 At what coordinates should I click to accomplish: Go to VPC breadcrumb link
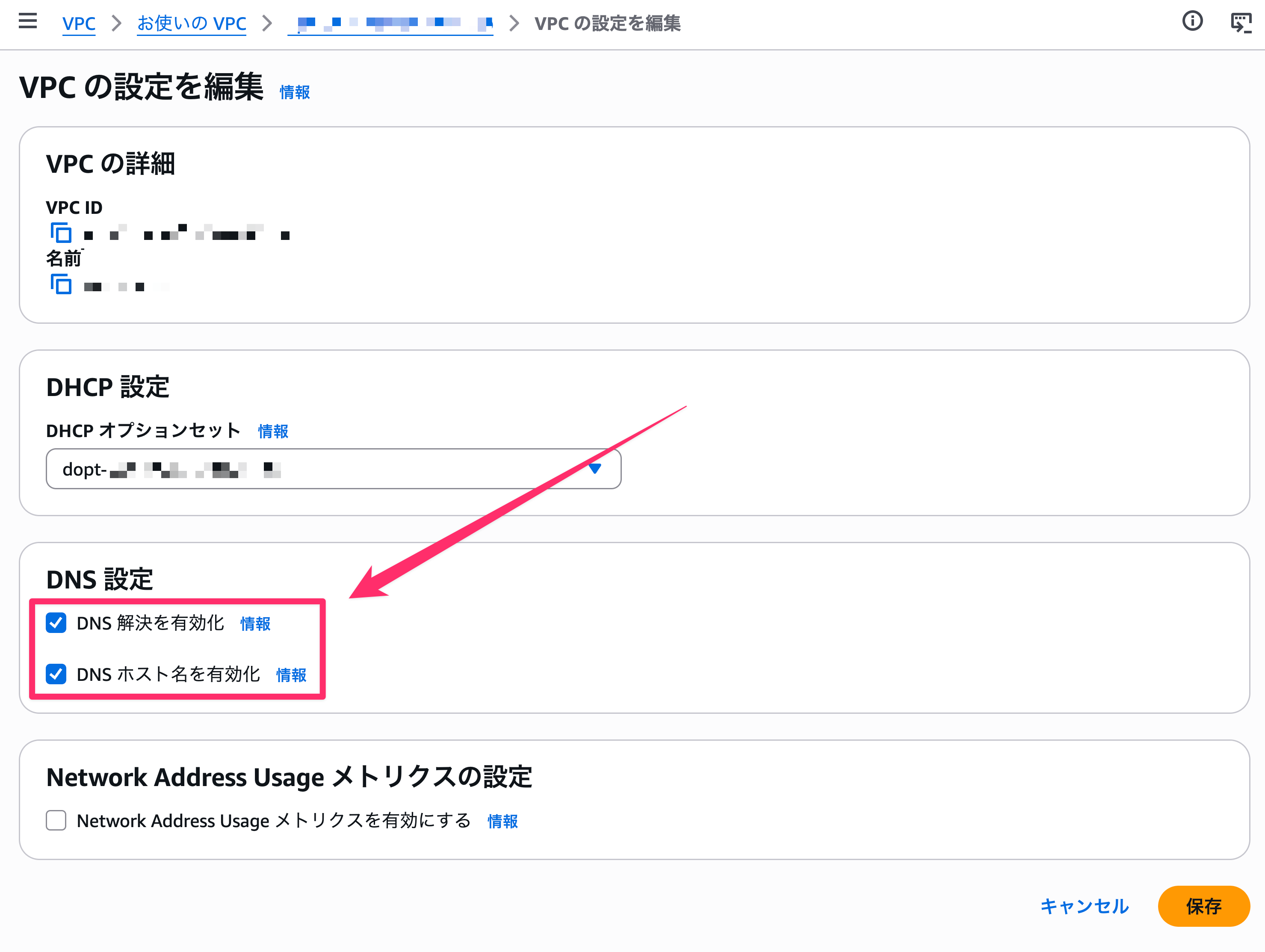click(x=78, y=24)
